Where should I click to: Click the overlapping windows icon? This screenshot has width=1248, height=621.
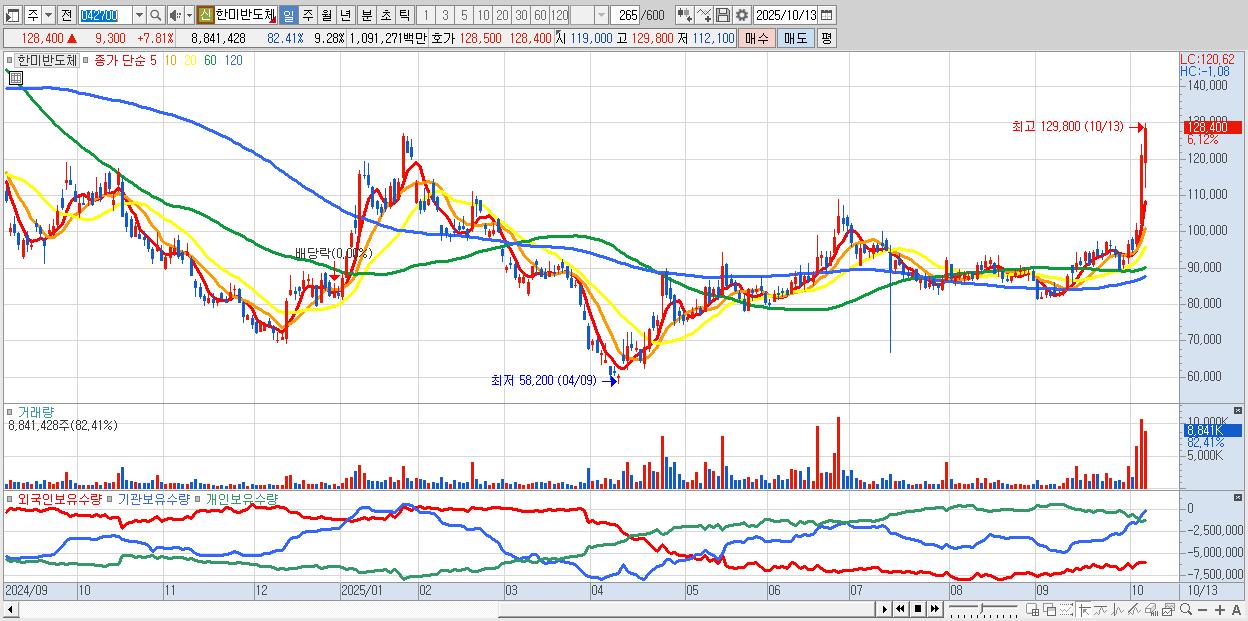tap(1050, 610)
